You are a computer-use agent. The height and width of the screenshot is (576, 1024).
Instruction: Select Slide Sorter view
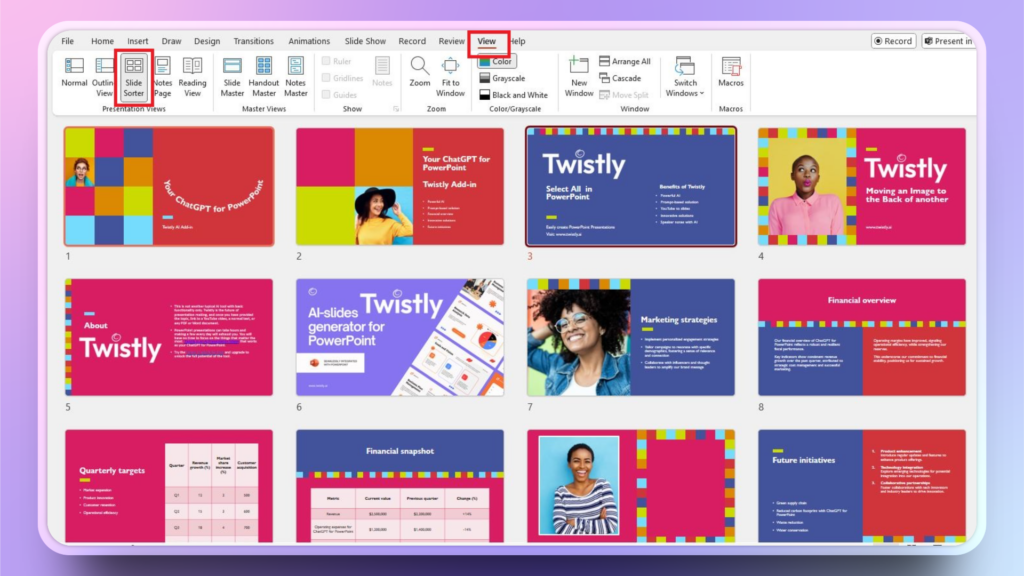[x=133, y=77]
